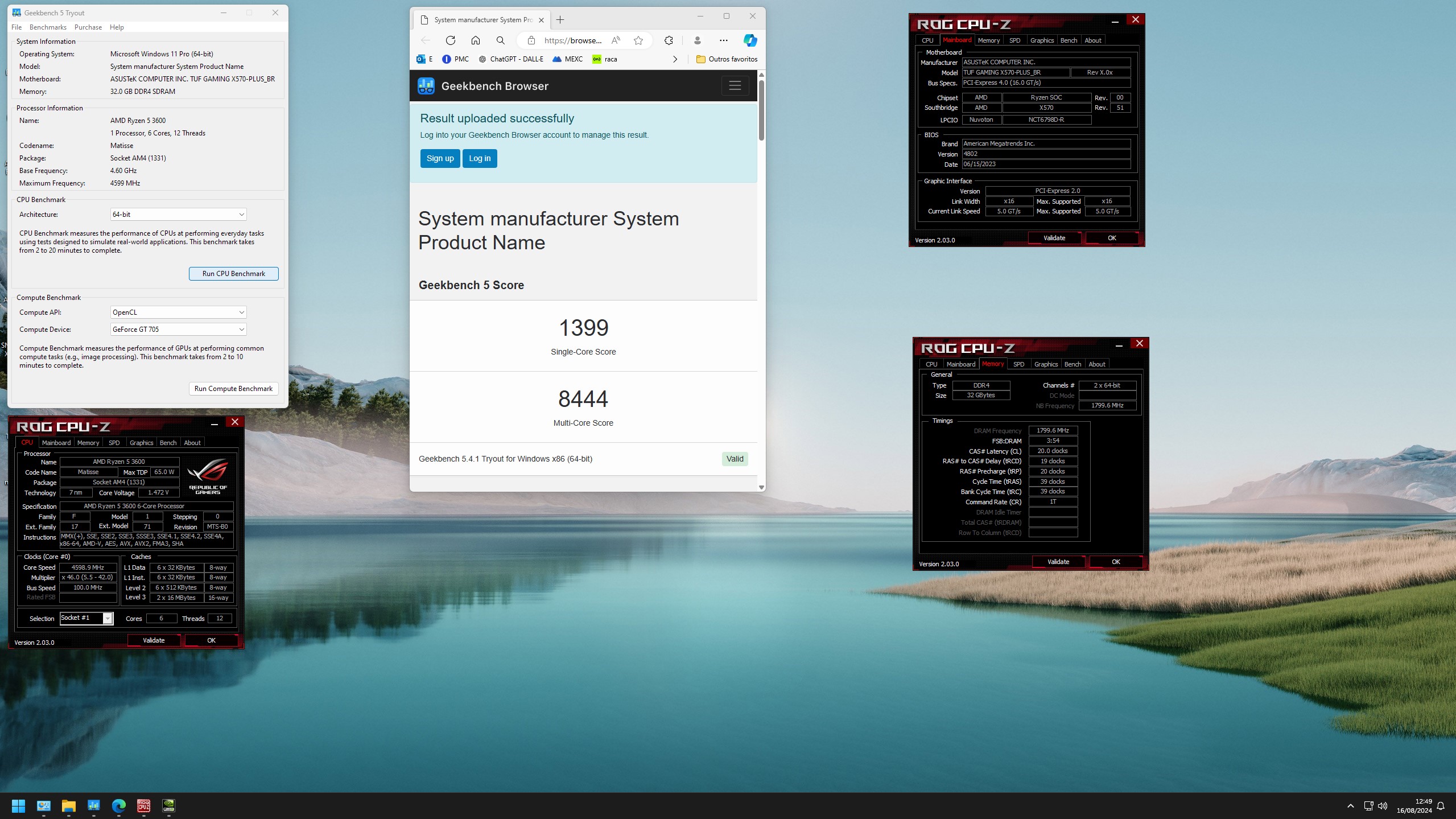Screen dimensions: 1456x819
Task: Open Geekbench taskbar icon
Action: click(94, 806)
